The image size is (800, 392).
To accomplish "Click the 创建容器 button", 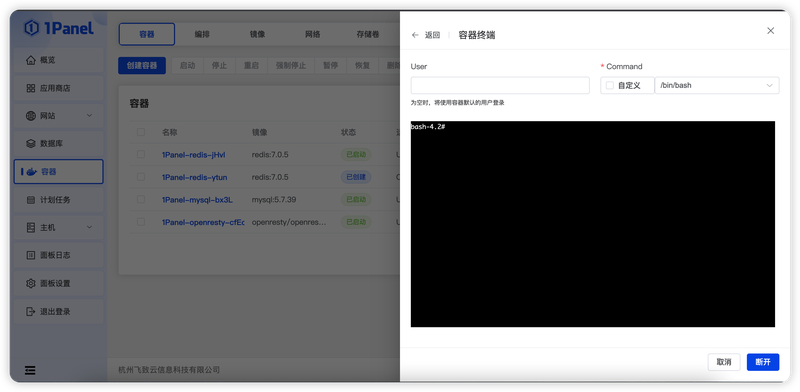I will point(142,66).
